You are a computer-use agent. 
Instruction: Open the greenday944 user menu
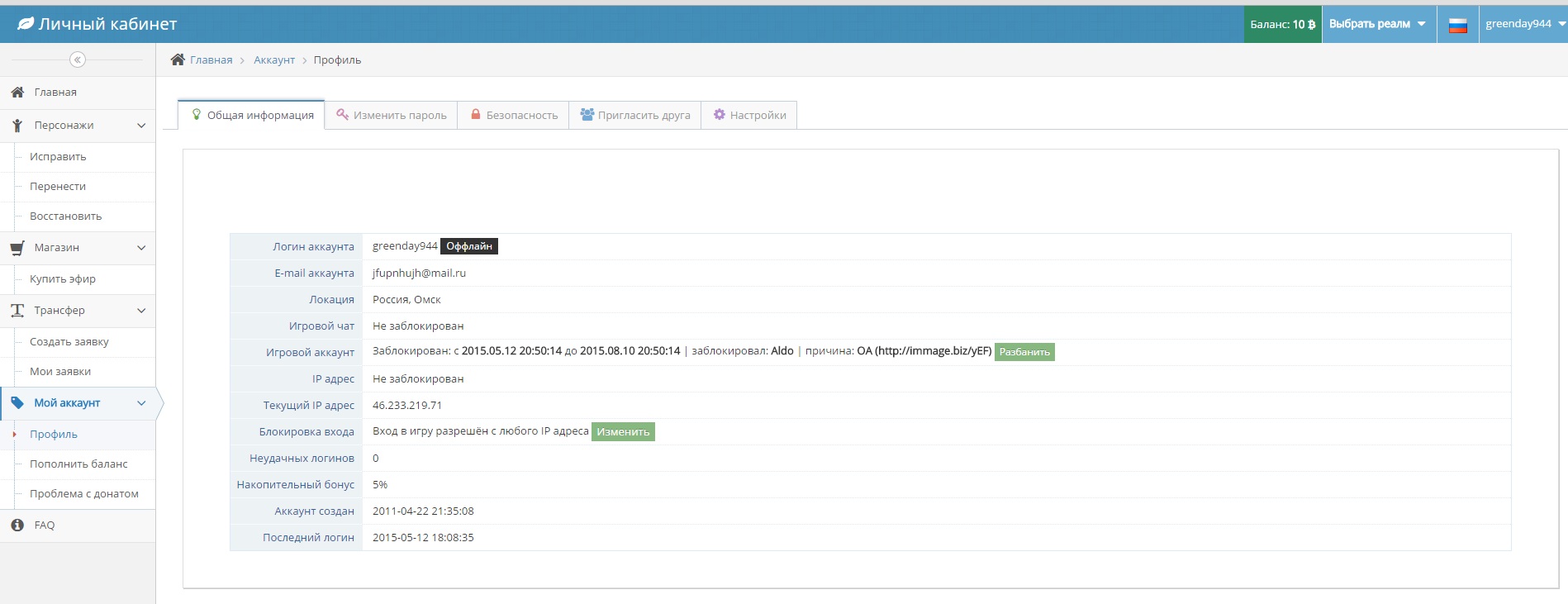(x=1523, y=24)
